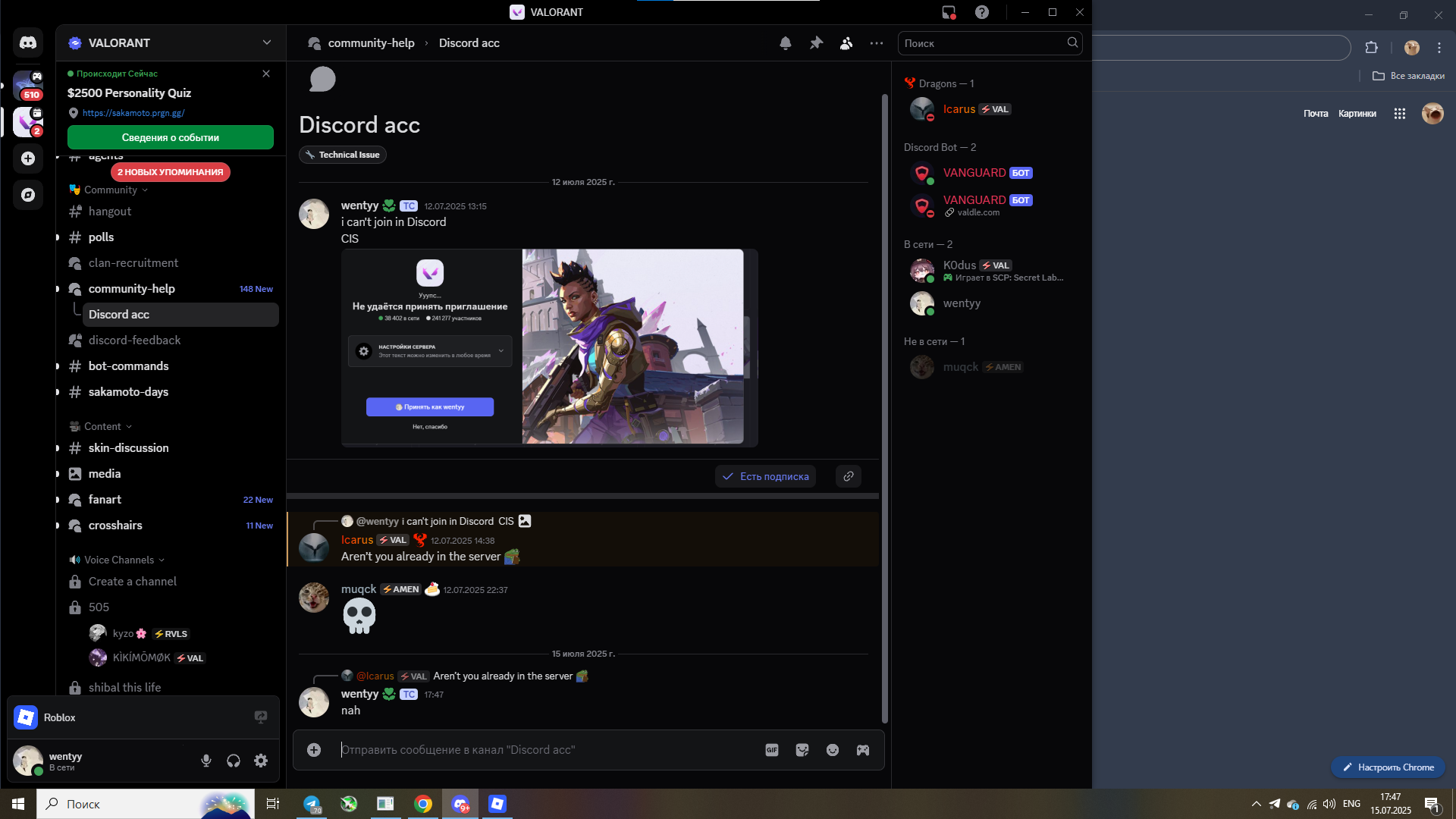The image size is (1456, 819).
Task: Add a server with the plus icon
Action: coord(28,158)
